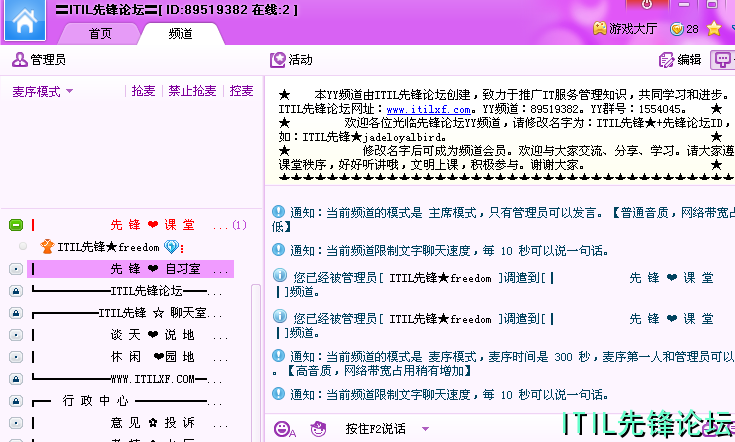
Task: Click the blue diamond icon beside freedom
Action: pos(171,247)
